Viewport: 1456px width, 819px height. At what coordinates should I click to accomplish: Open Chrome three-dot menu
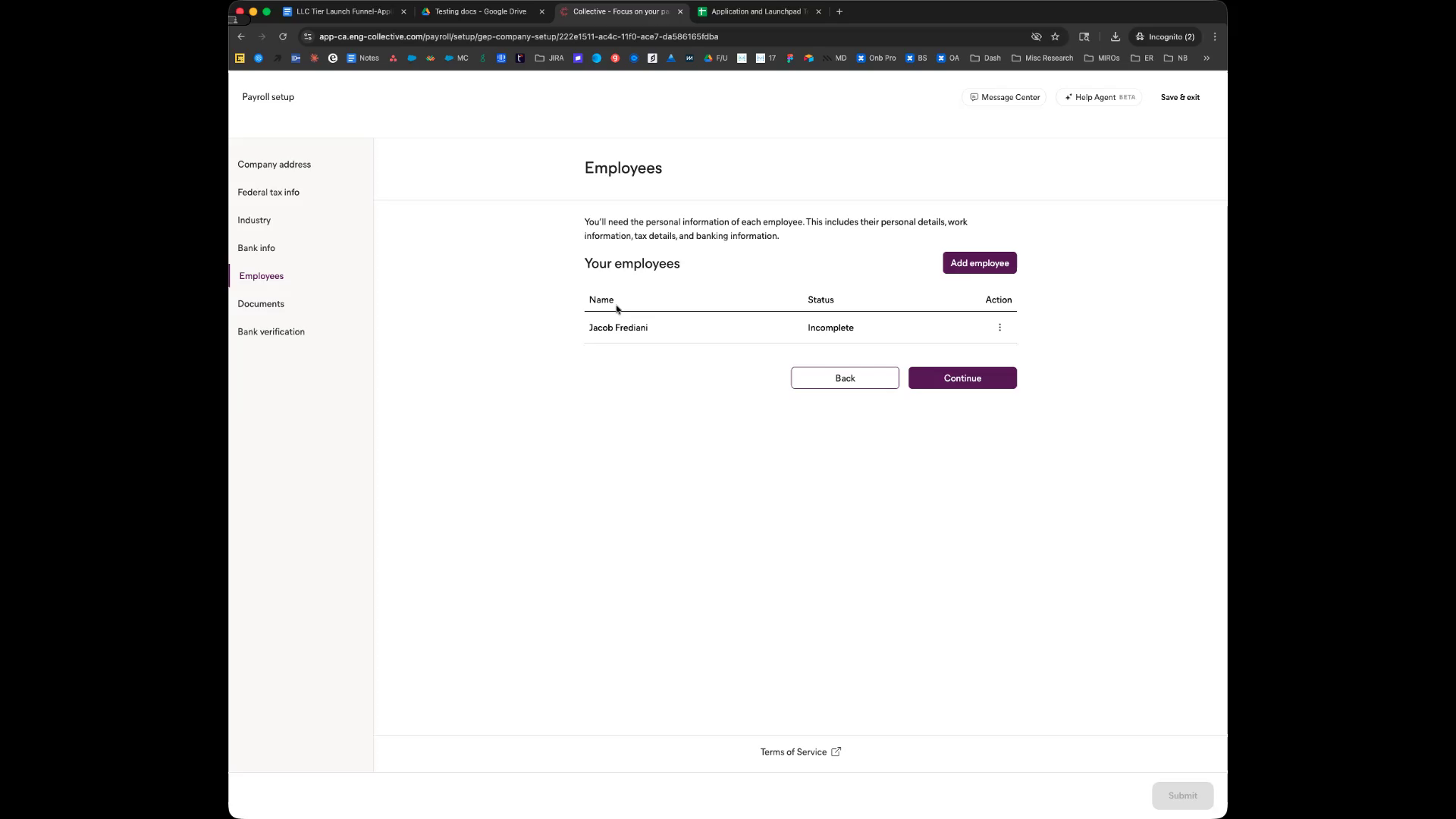point(1215,36)
